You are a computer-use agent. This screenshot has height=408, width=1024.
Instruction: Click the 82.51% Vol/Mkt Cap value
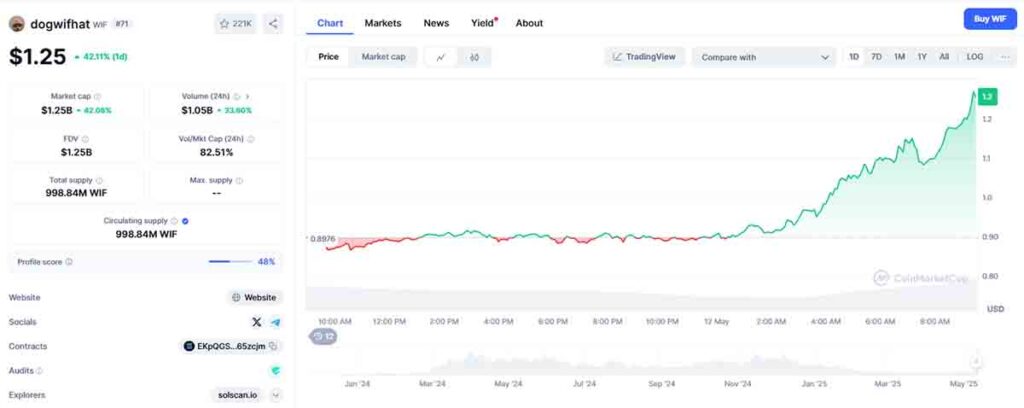(x=216, y=152)
